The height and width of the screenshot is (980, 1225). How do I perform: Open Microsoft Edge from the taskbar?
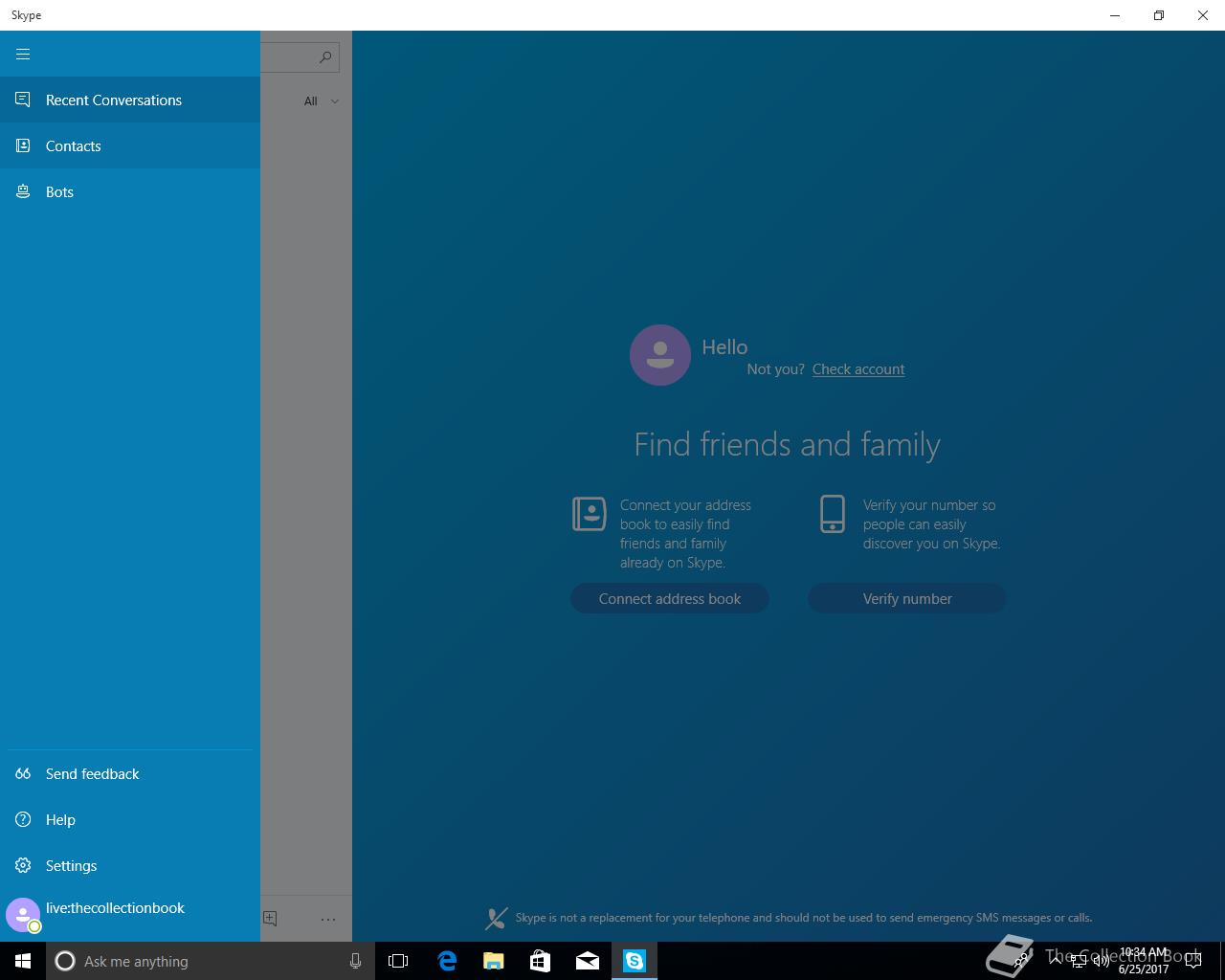click(447, 961)
